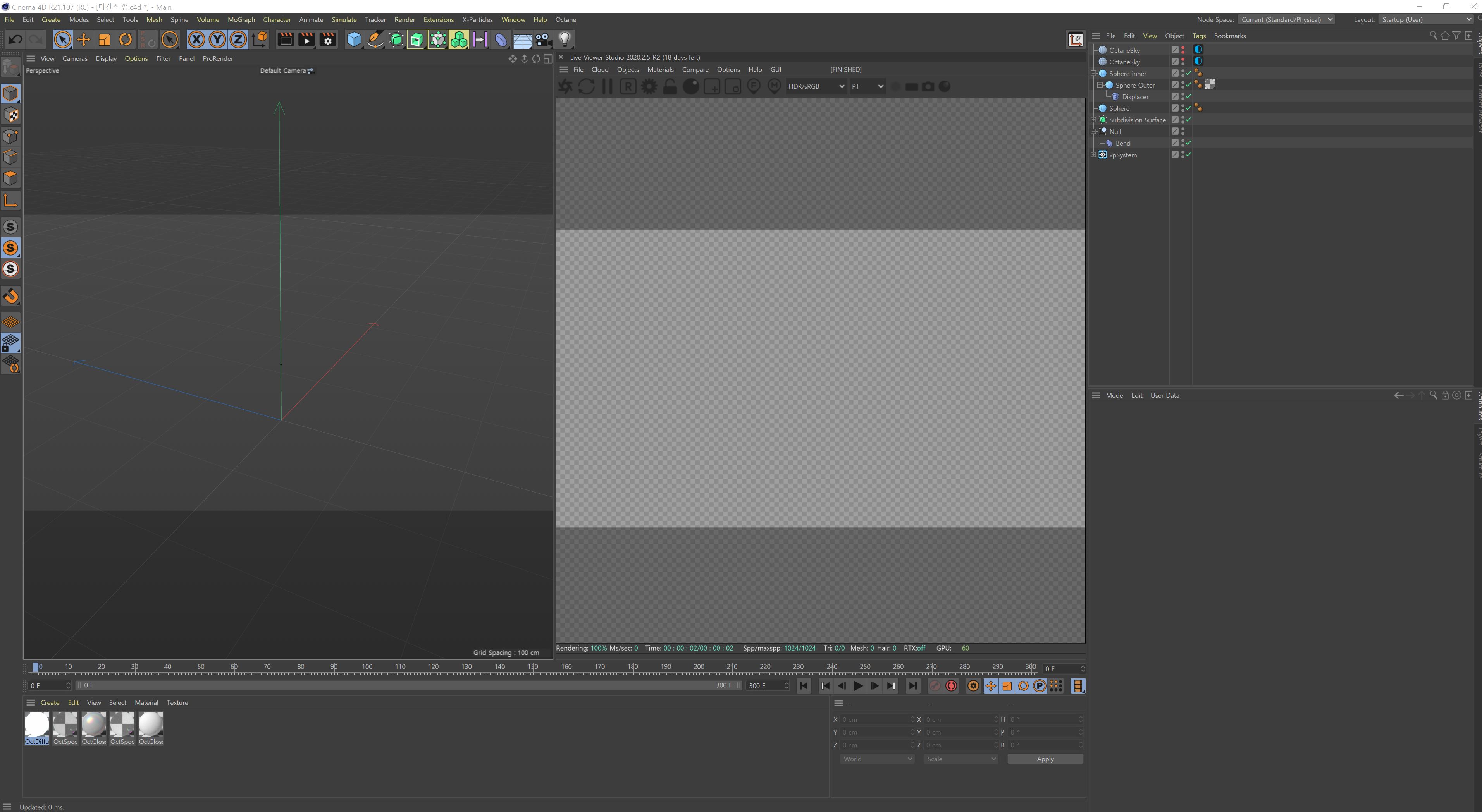Image resolution: width=1482 pixels, height=812 pixels.
Task: Click the Pick Material icon
Action: tap(775, 86)
